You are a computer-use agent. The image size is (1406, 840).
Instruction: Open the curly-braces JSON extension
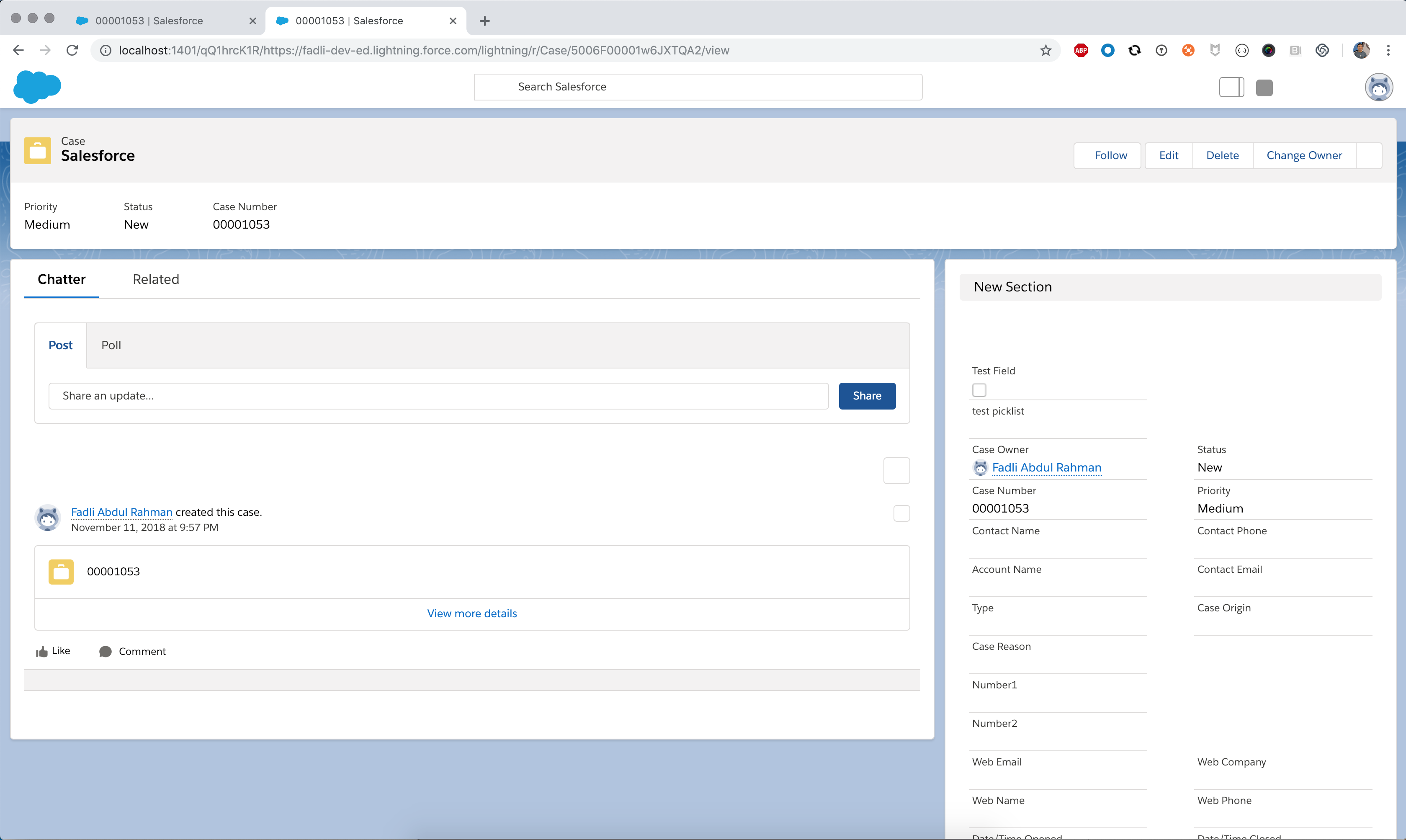1242,50
